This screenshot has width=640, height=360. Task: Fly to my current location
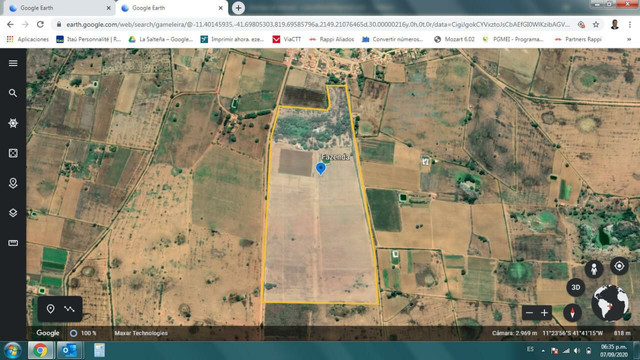(619, 266)
